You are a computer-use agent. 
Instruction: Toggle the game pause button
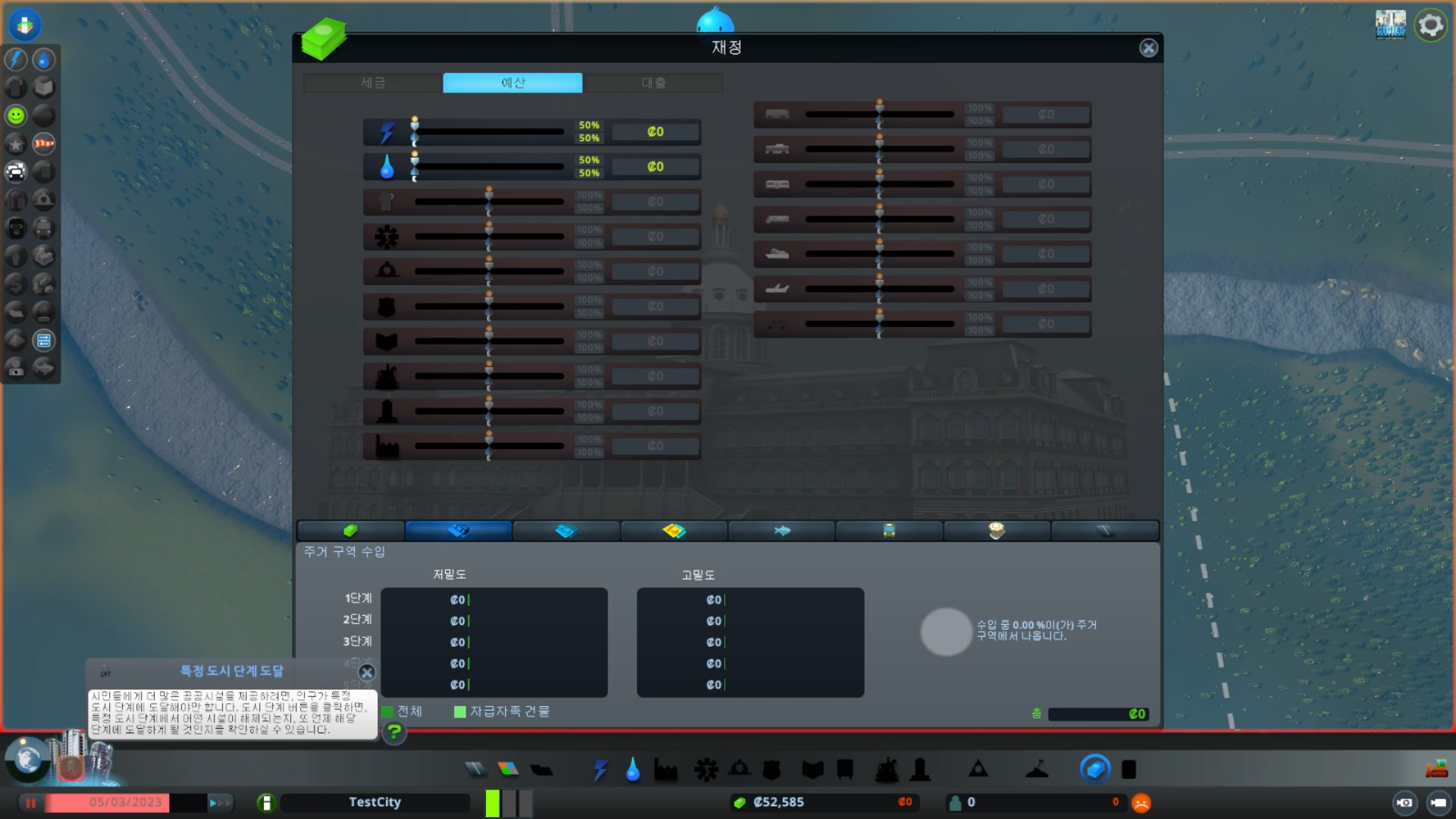[x=31, y=802]
